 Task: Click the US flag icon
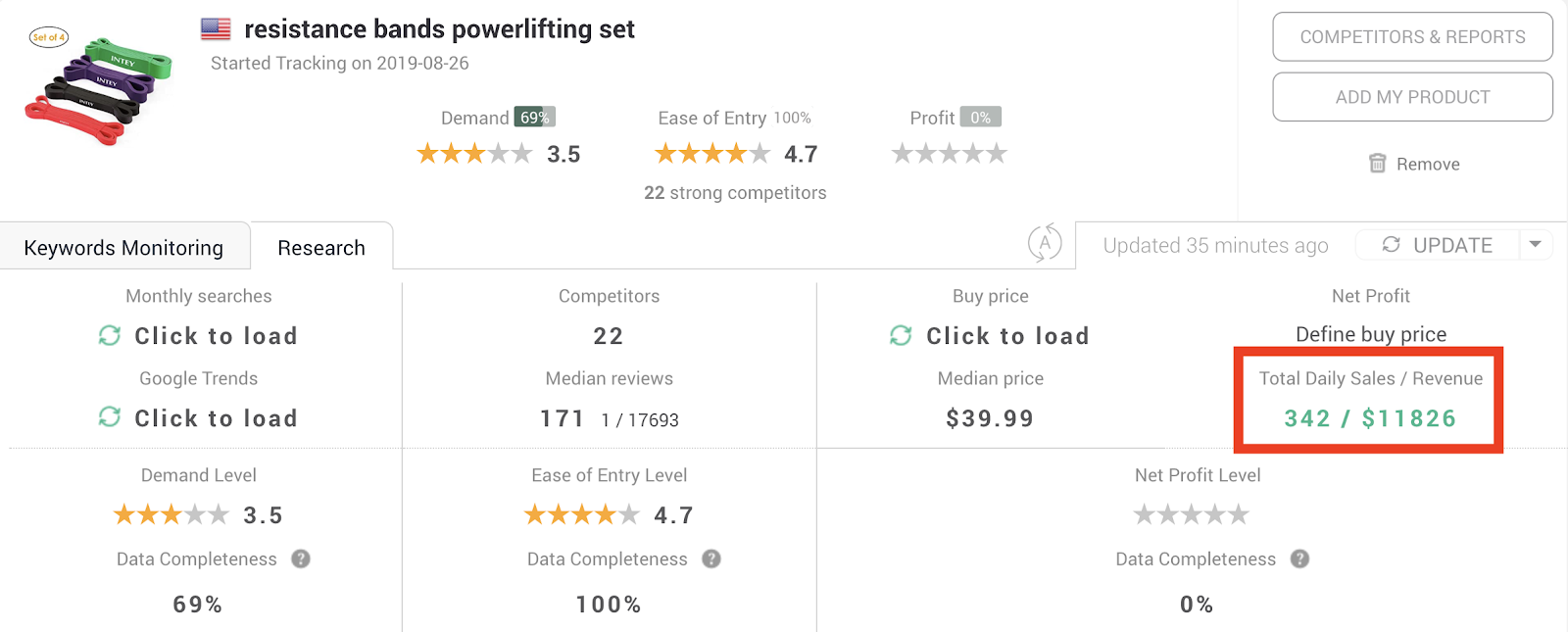pos(216,29)
